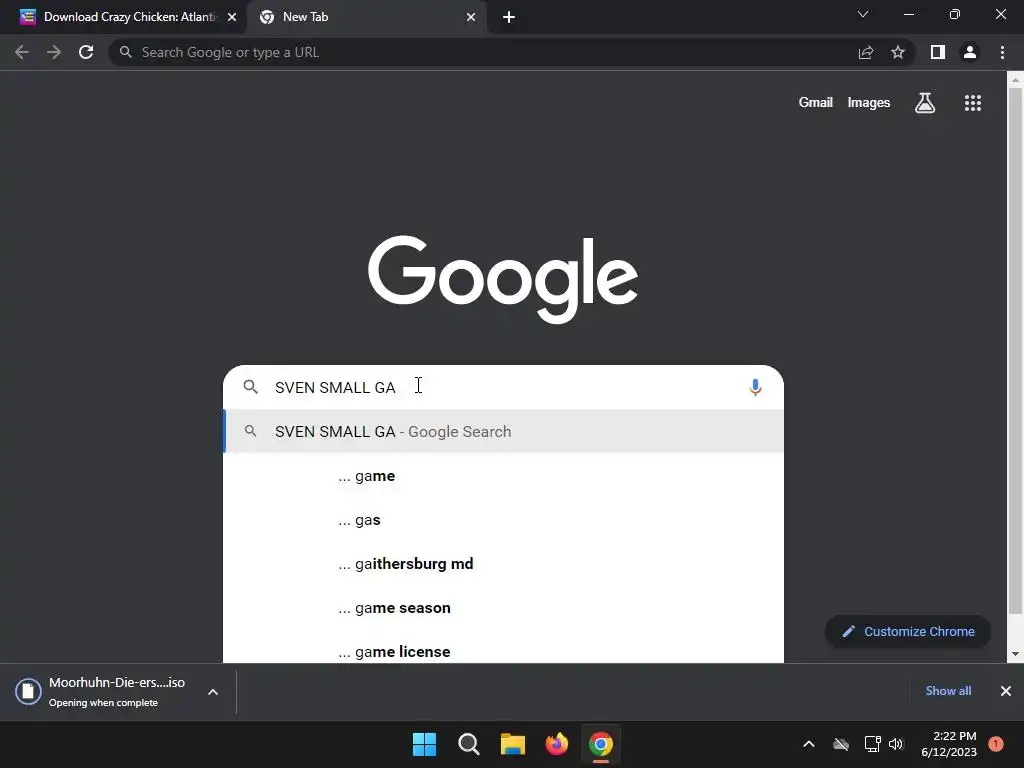Open the Chrome profile menu
The height and width of the screenshot is (768, 1024).
[x=970, y=52]
